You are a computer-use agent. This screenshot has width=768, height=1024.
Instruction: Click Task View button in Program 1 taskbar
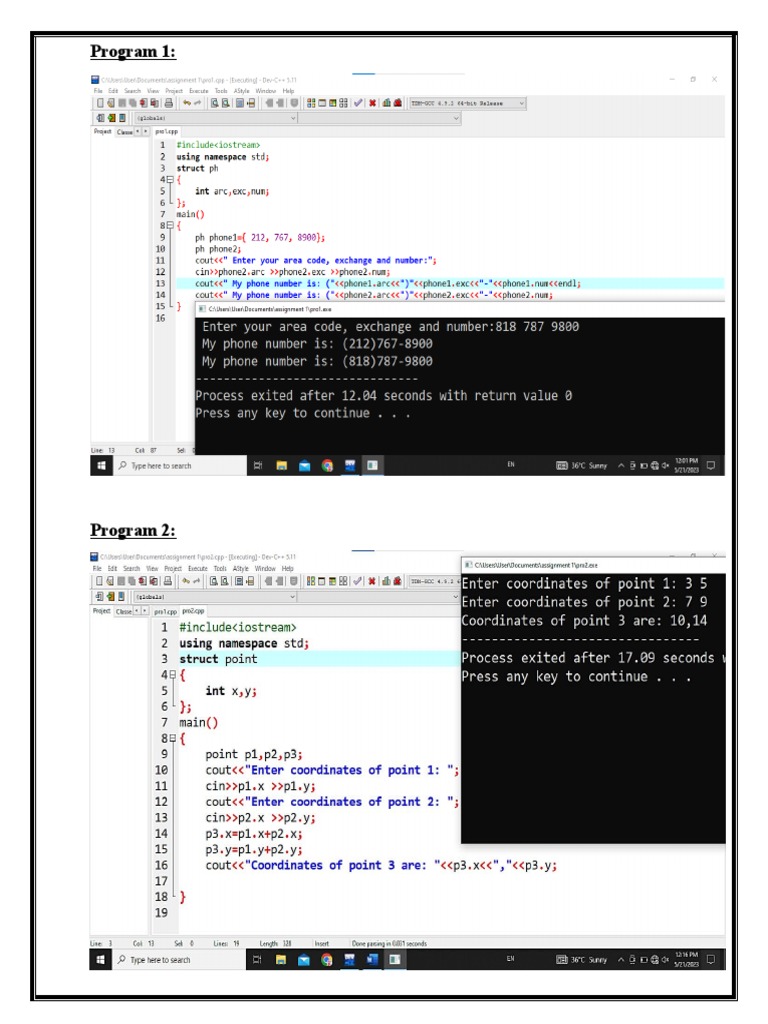[x=257, y=466]
